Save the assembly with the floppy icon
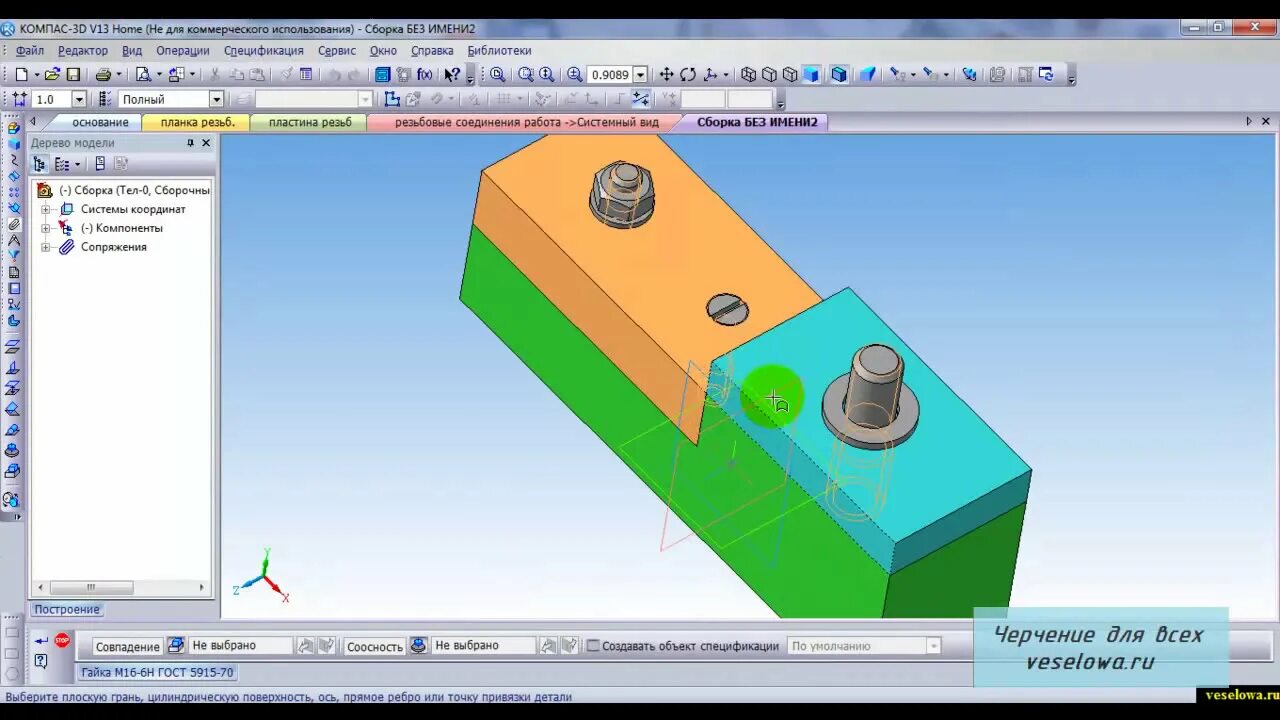 tap(73, 74)
